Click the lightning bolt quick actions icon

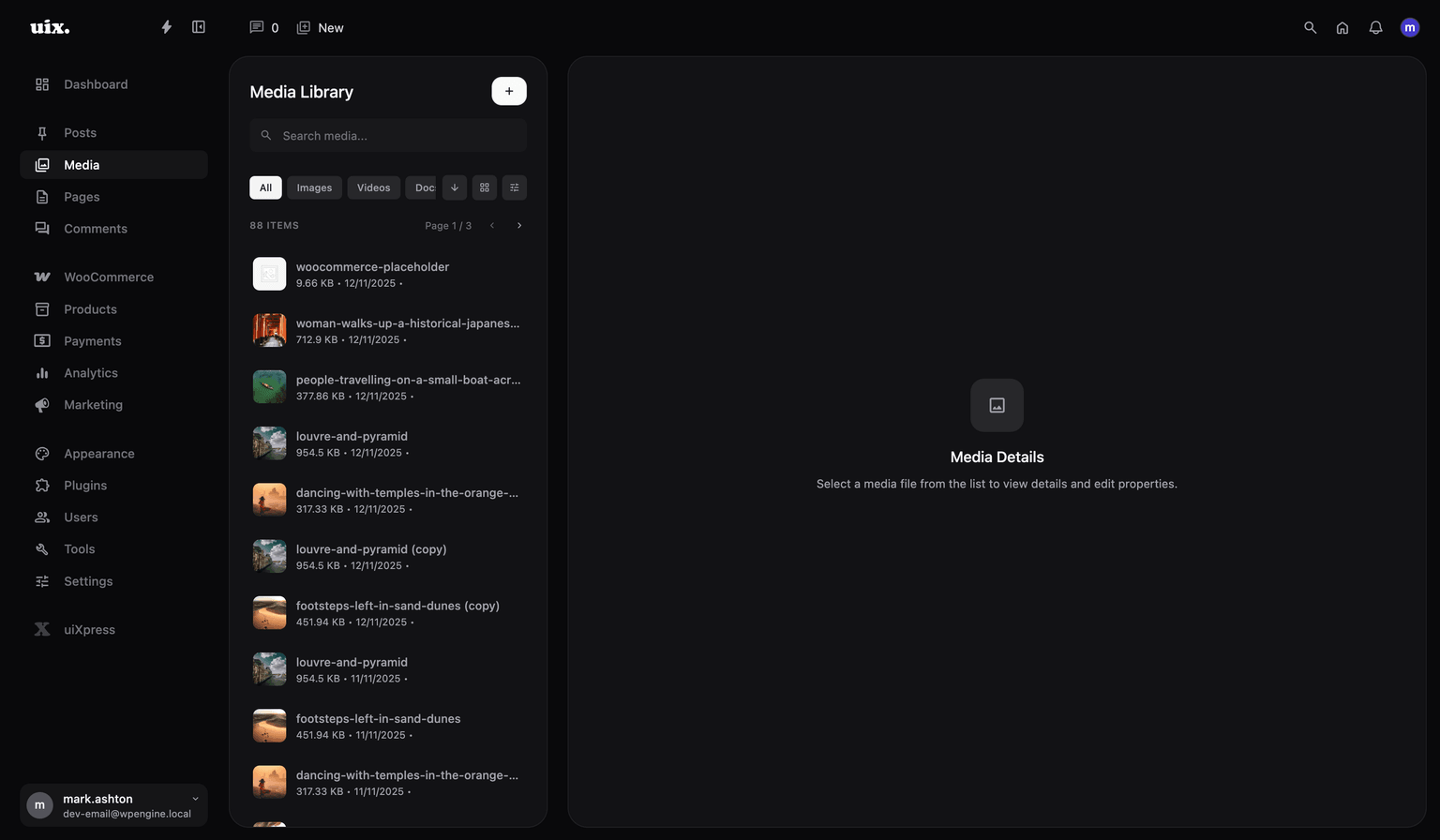point(166,27)
